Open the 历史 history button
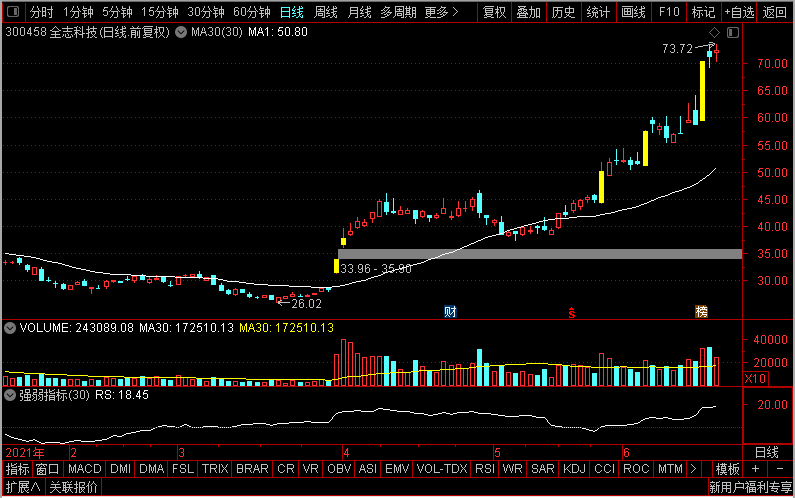795x498 pixels. click(x=563, y=12)
